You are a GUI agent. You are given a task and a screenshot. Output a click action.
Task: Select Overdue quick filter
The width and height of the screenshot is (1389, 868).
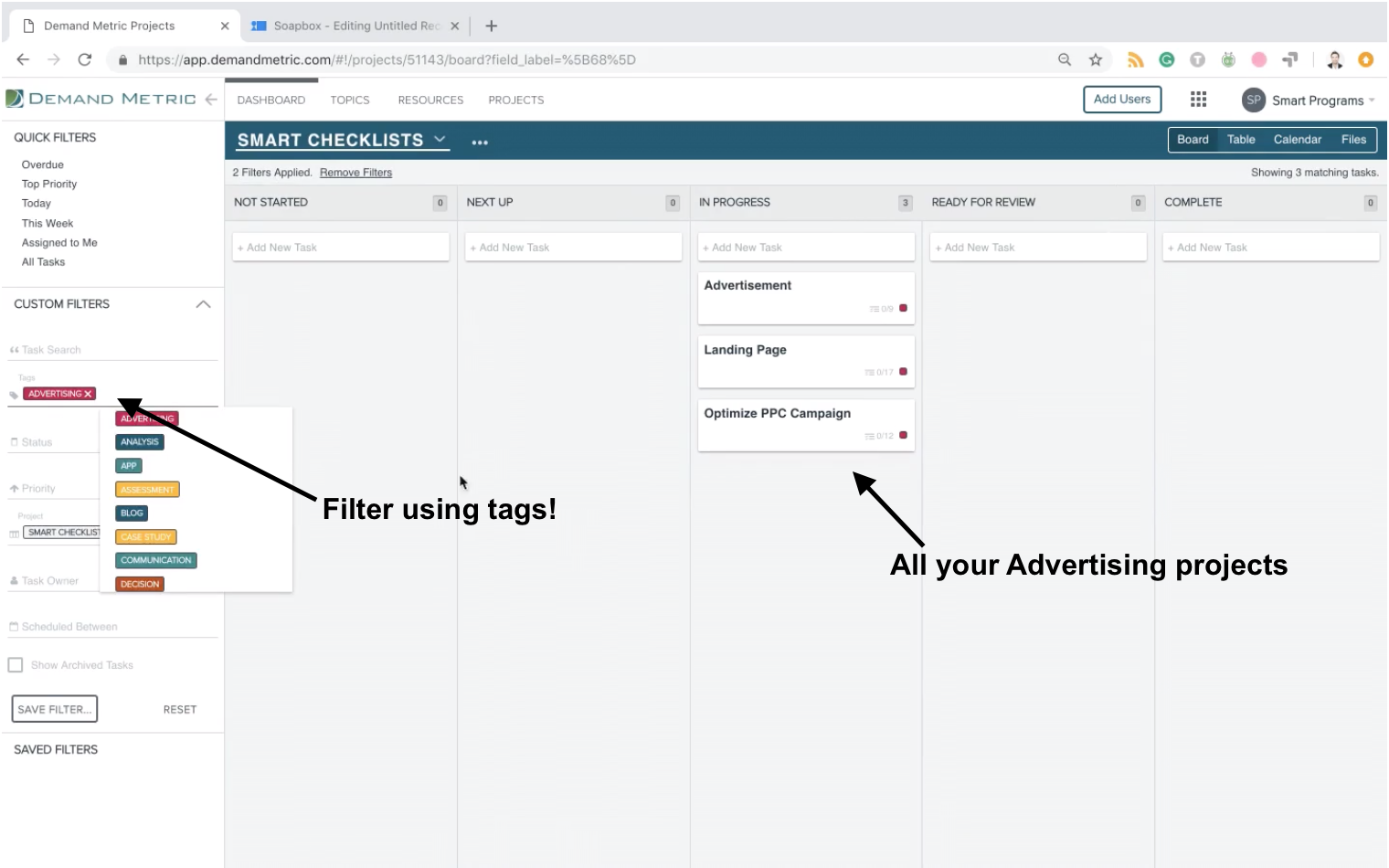[43, 165]
